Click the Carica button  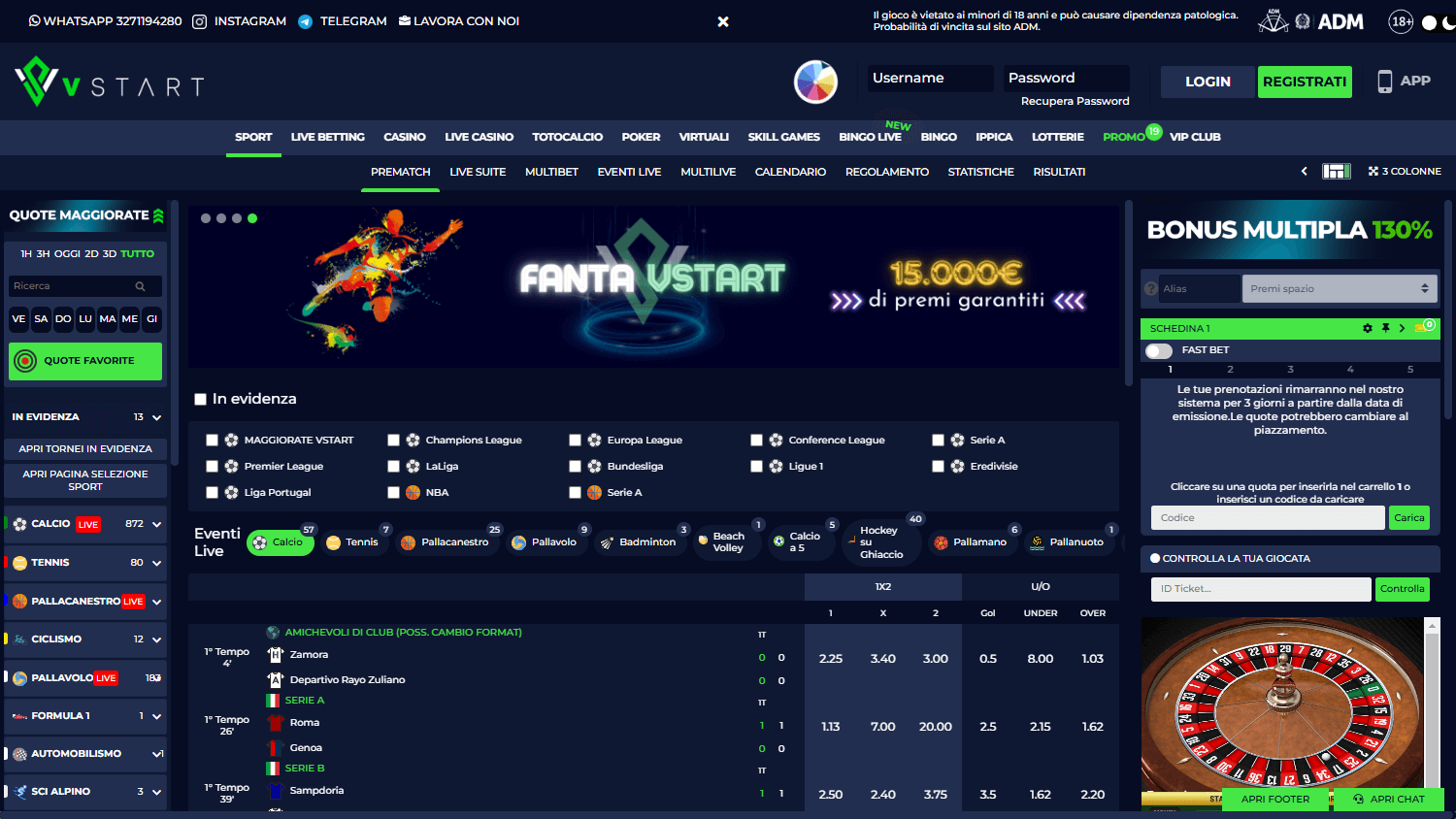[x=1409, y=518]
